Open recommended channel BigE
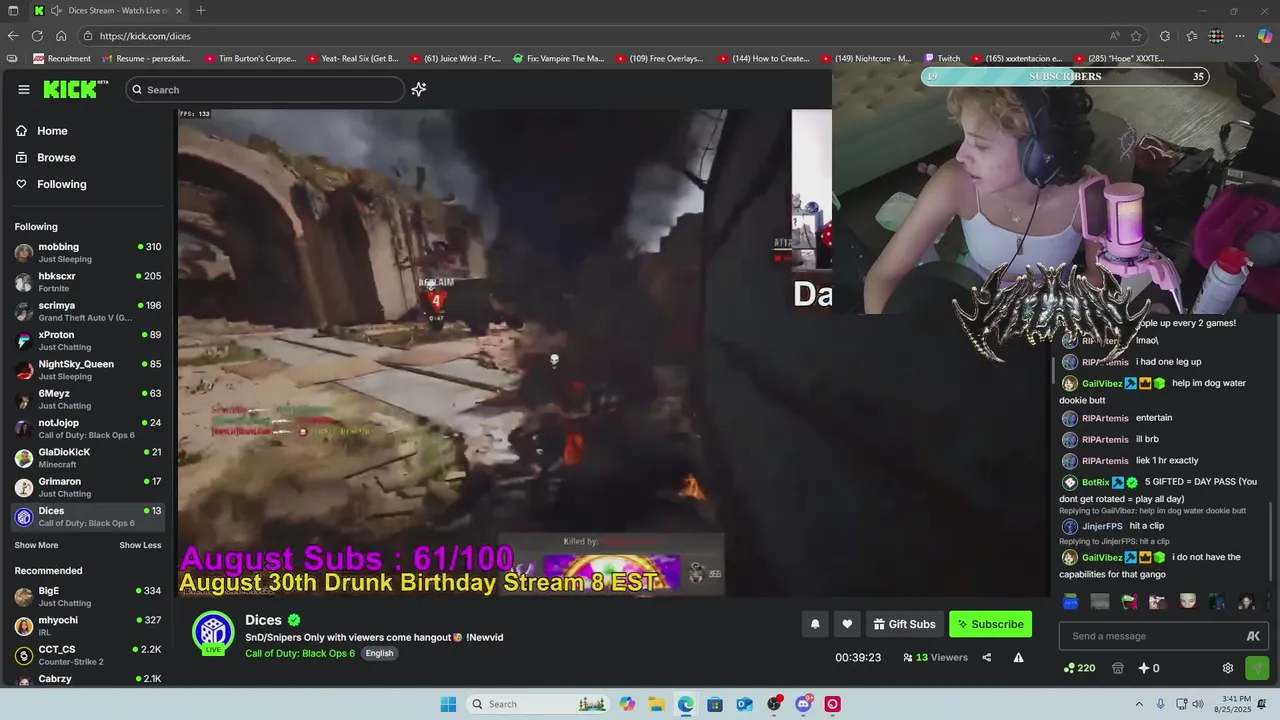The image size is (1280, 720). point(88,597)
